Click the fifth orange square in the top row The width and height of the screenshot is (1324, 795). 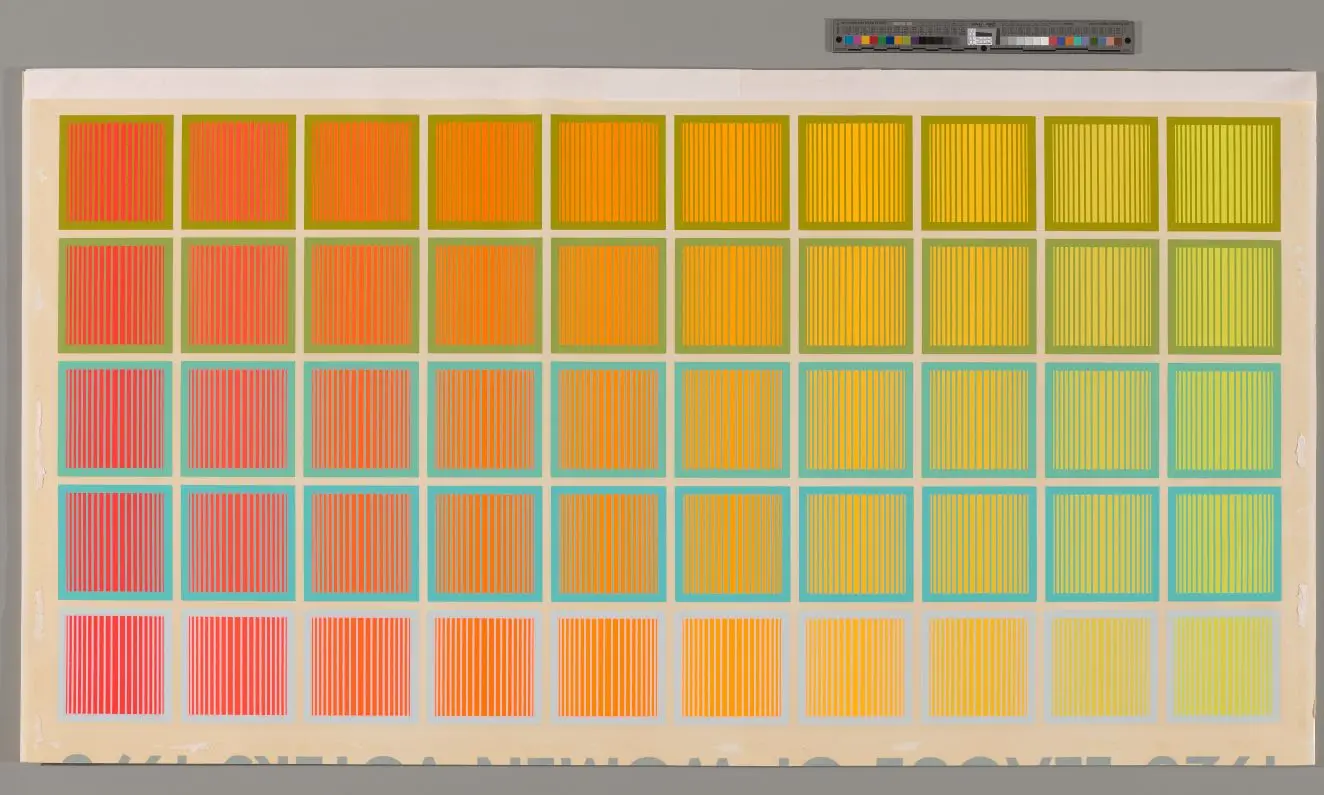point(608,172)
